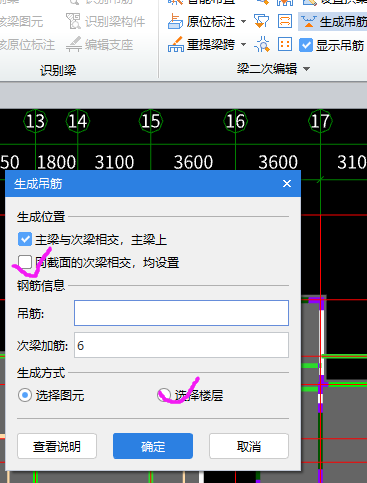The image size is (367, 483).
Task: Expand the 重提梁跨 dropdown arrow
Action: click(x=243, y=44)
